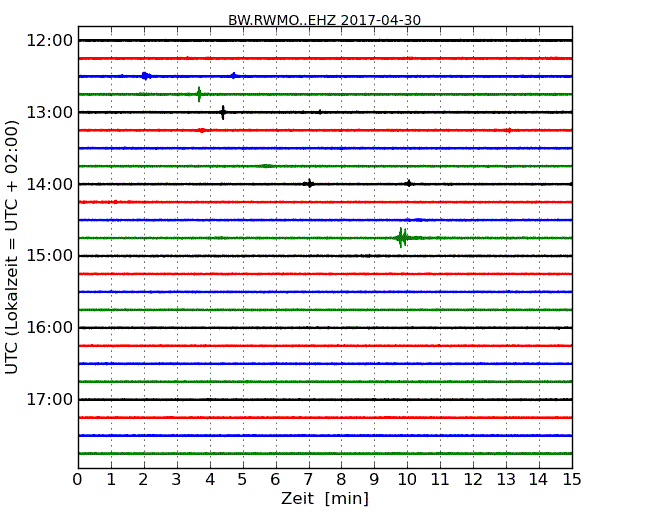650x520 pixels.
Task: Click x-axis tick label 12
Action: coord(473,480)
